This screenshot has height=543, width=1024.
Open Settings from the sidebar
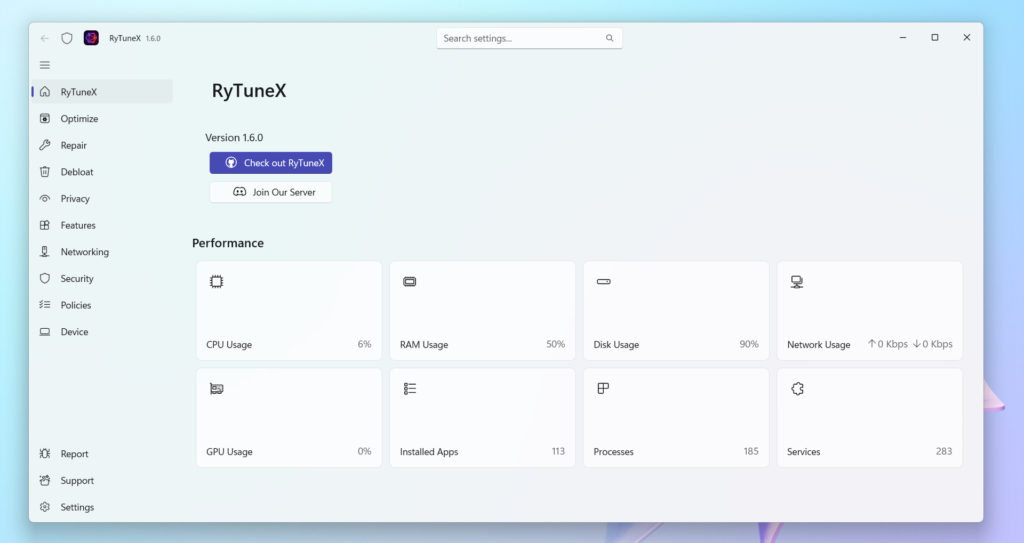(x=77, y=507)
